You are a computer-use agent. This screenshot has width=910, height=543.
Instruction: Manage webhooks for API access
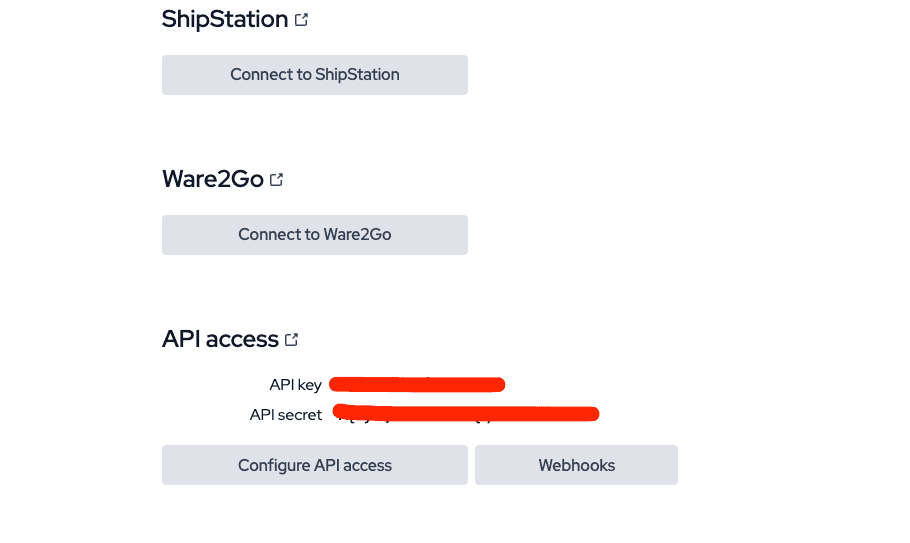[576, 465]
